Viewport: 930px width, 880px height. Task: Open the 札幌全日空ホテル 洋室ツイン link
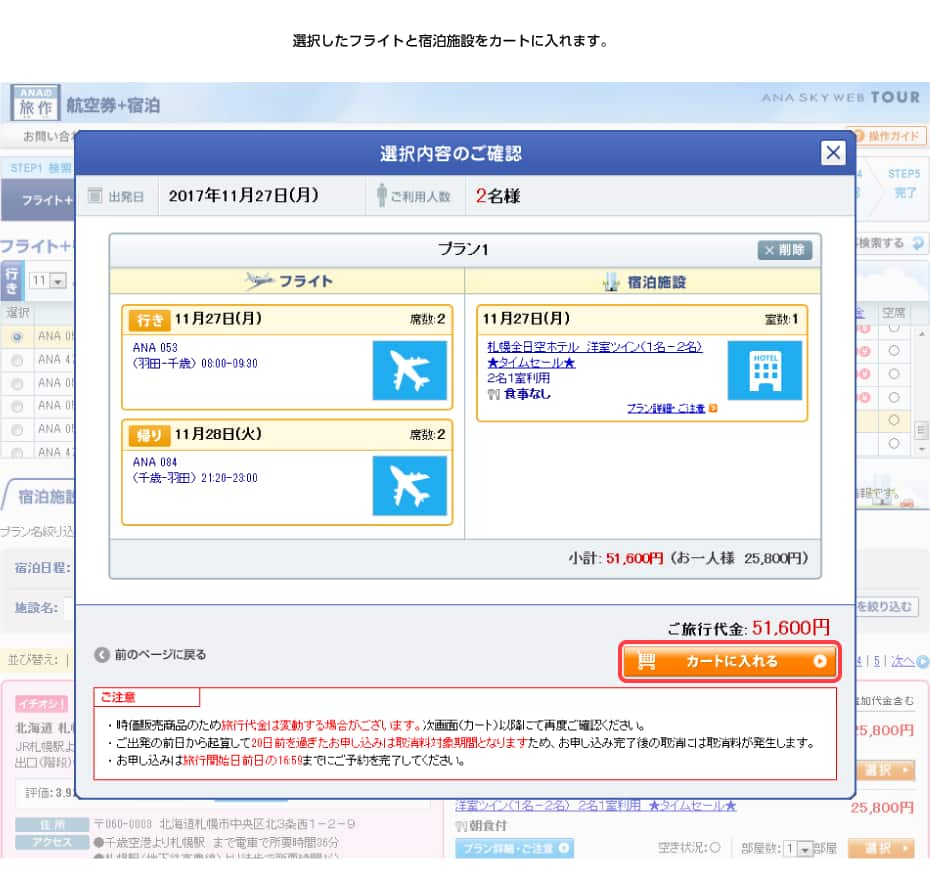pos(594,347)
